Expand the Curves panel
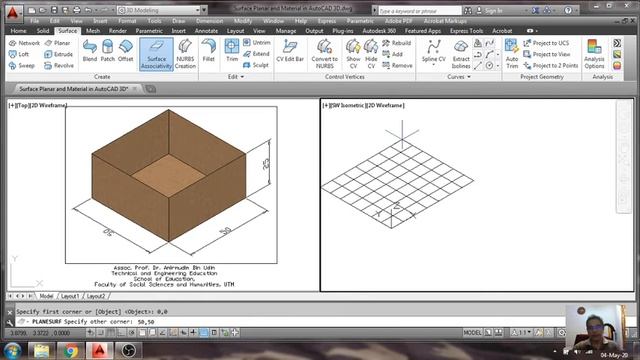 click(459, 77)
